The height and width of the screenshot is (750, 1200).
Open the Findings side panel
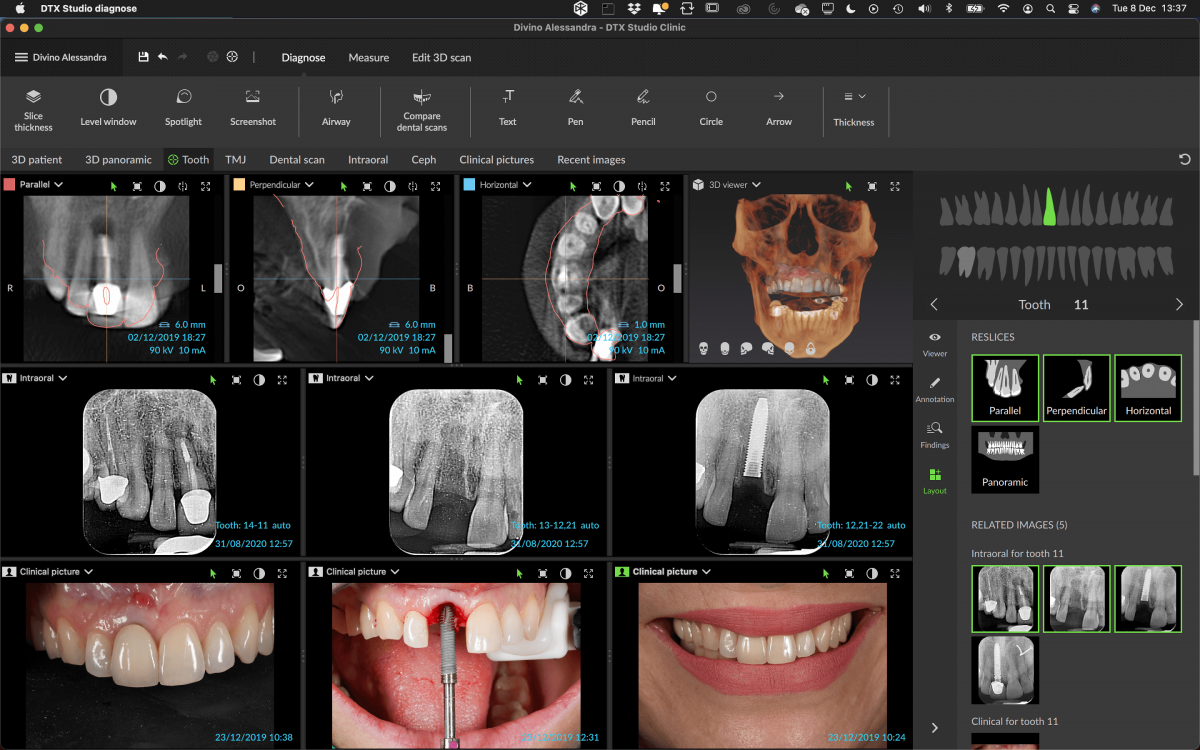935,434
